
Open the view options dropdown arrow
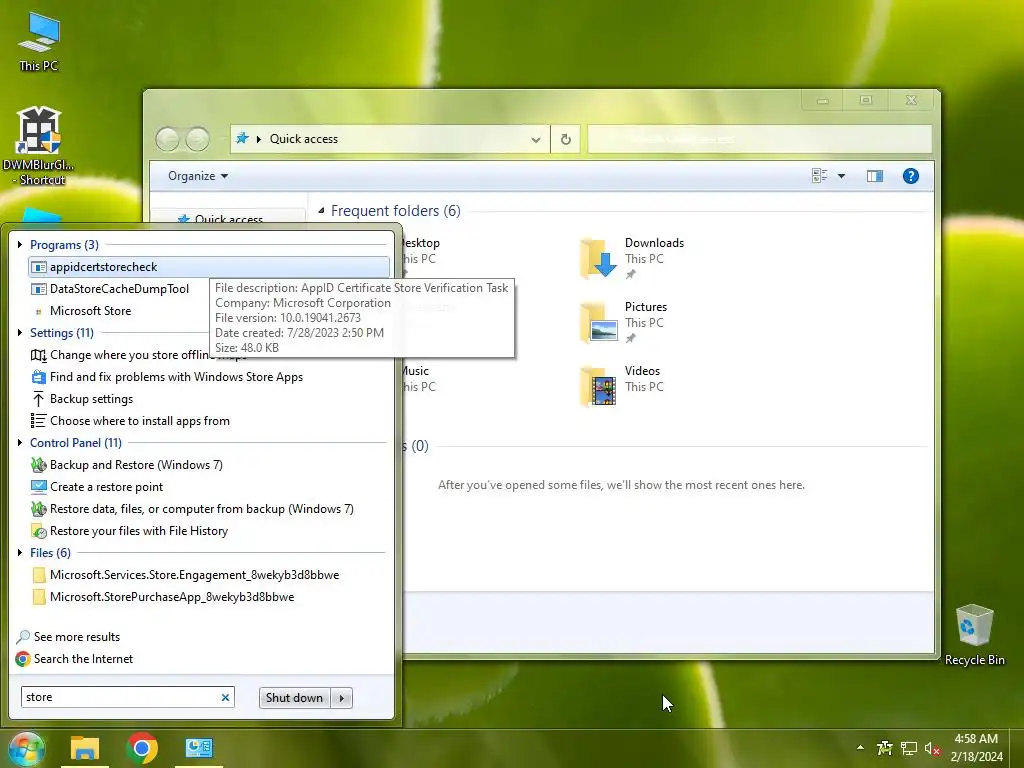[841, 176]
